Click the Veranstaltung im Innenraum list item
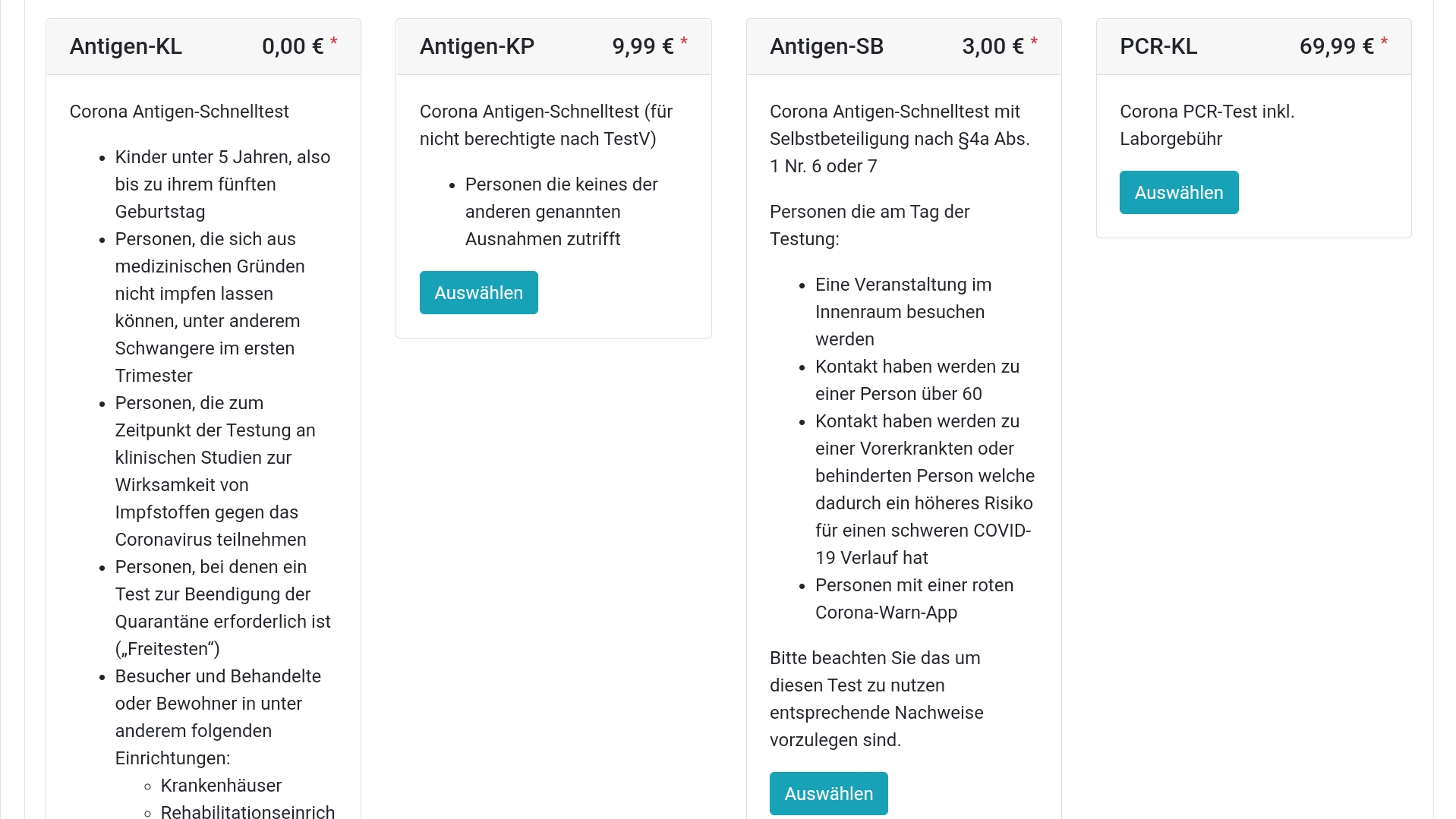This screenshot has height=819, width=1456. coord(903,312)
